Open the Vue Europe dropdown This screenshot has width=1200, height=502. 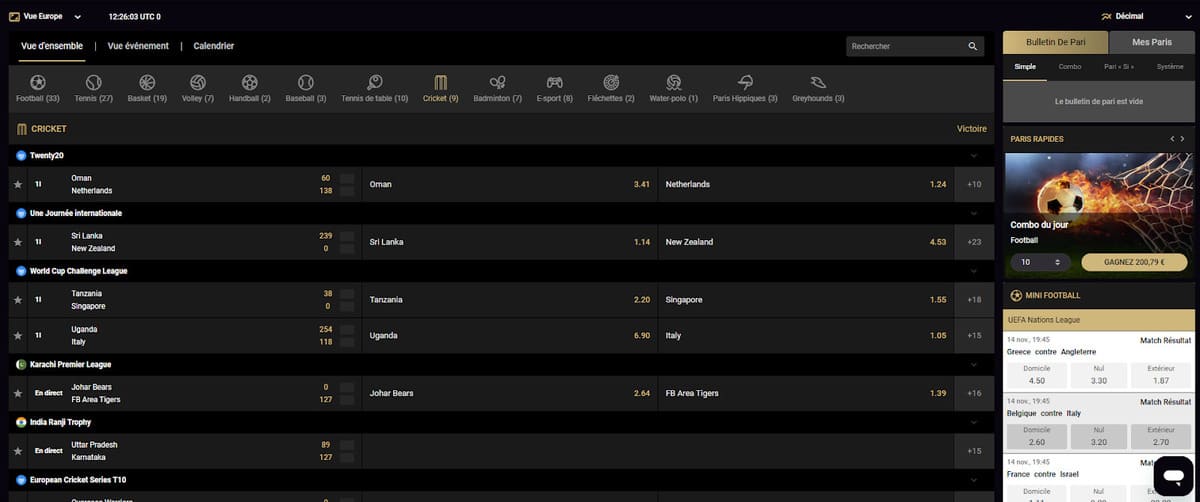pyautogui.click(x=45, y=17)
